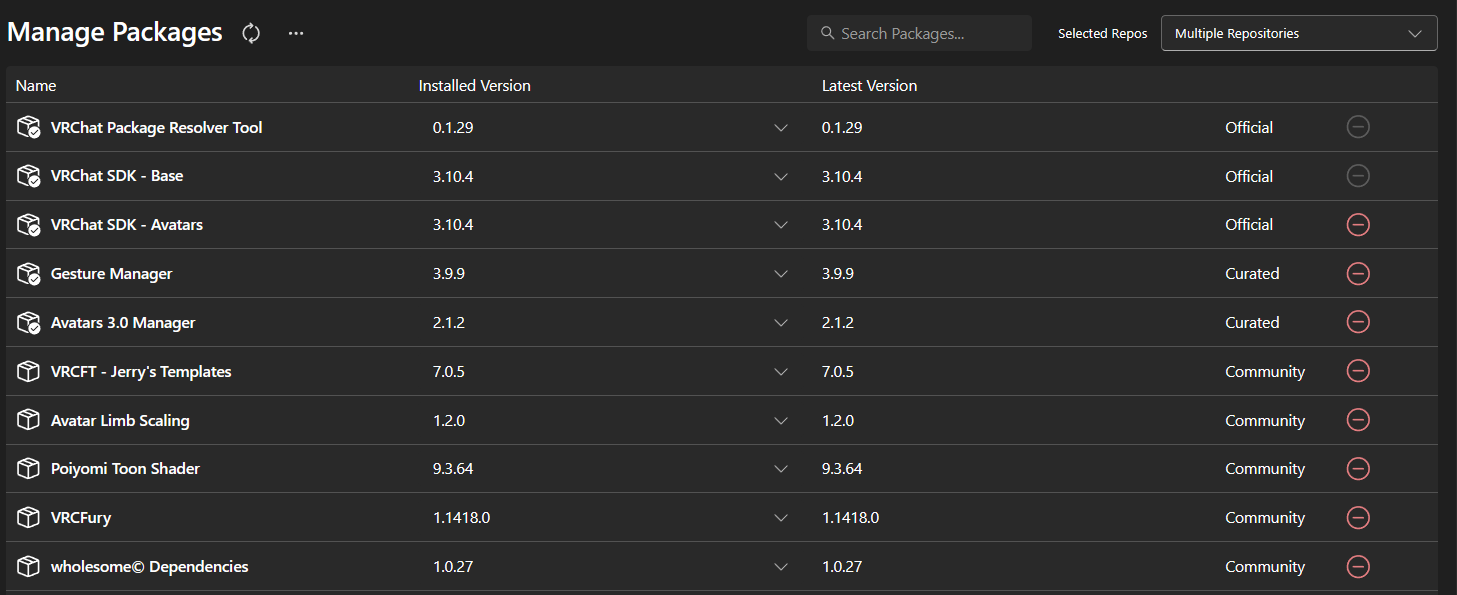1457x595 pixels.
Task: Click VRCFT - Jerry's Templates package icon
Action: click(29, 371)
